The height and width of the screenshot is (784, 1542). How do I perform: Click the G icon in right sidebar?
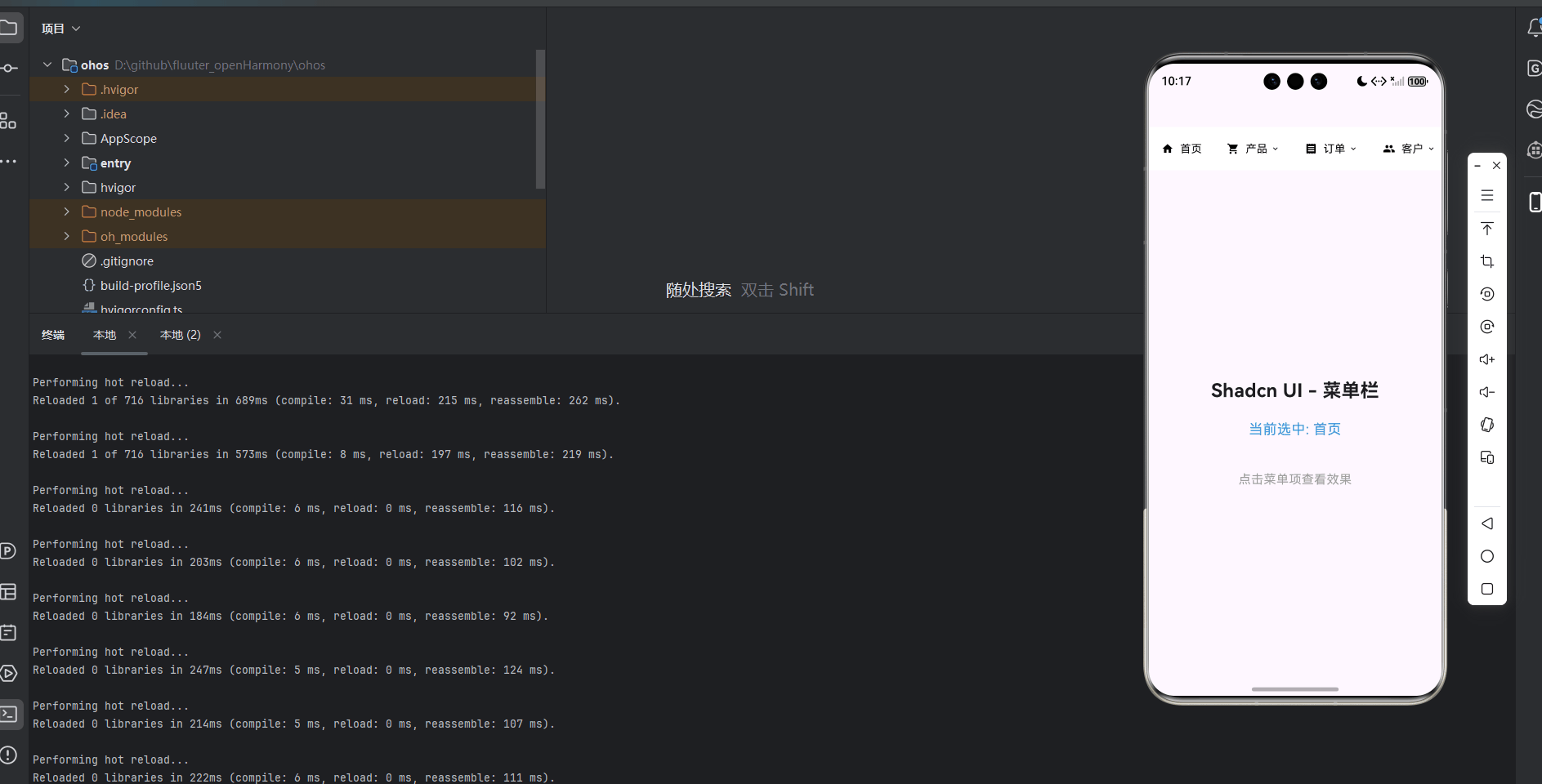click(x=1534, y=68)
